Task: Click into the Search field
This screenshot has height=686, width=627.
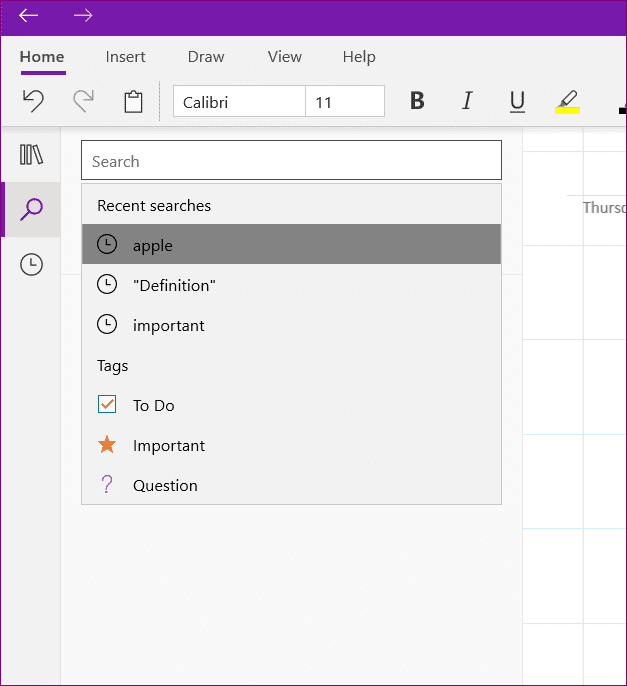Action: click(x=291, y=160)
